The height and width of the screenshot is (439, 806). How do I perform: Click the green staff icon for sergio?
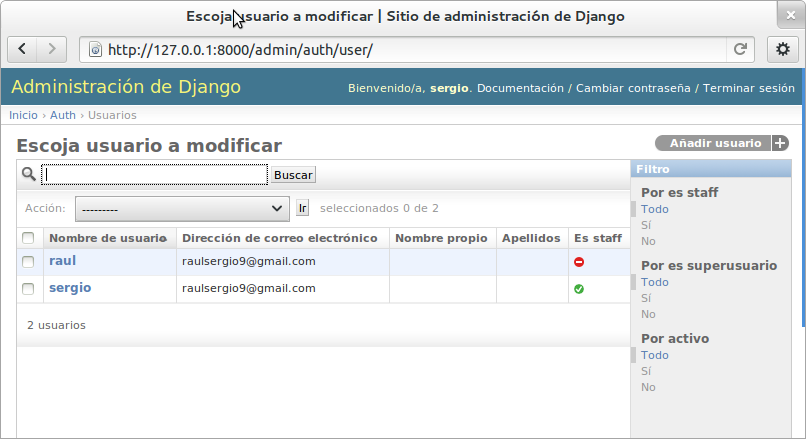[x=579, y=289]
